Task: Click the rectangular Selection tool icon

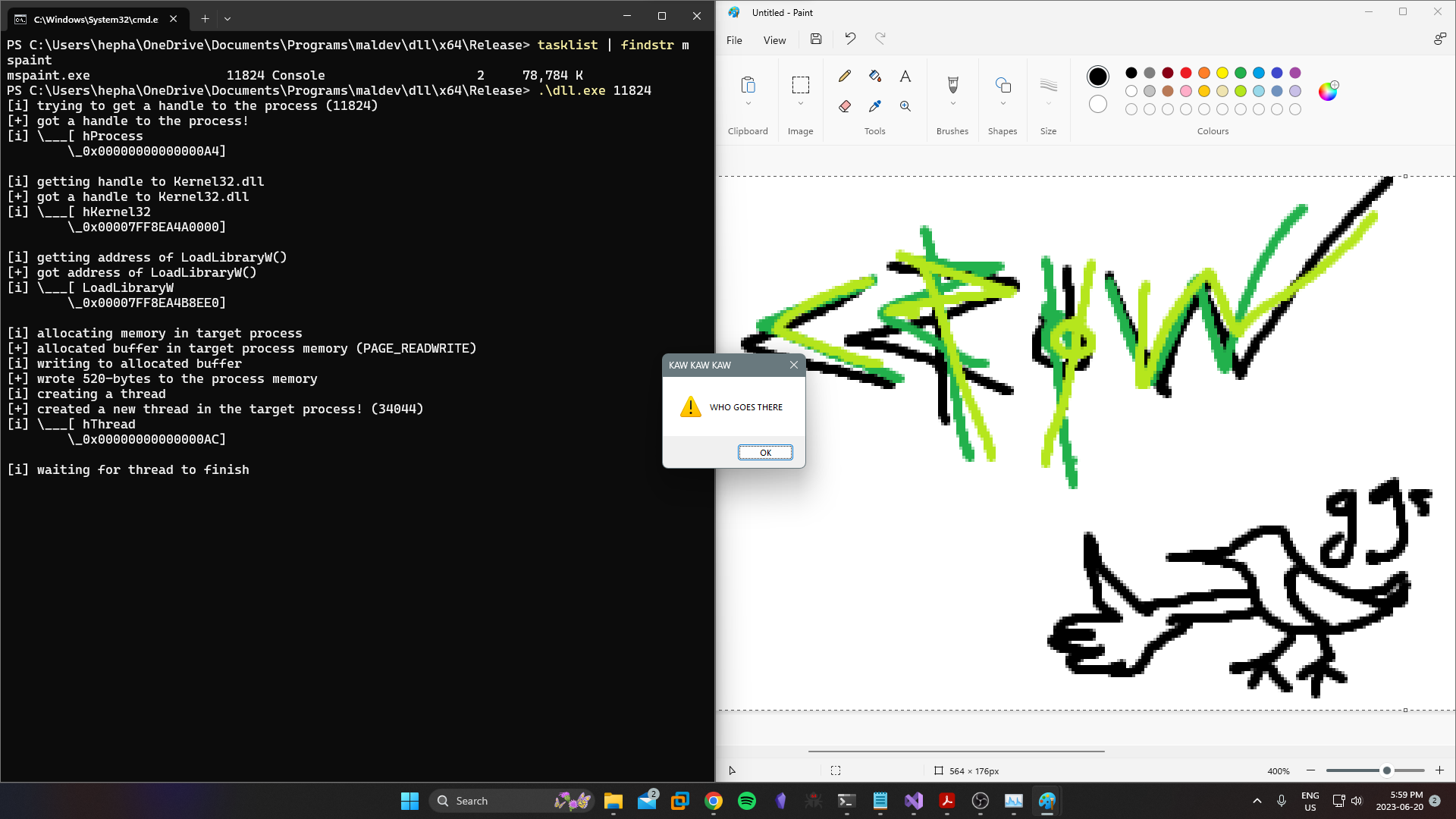Action: [801, 84]
